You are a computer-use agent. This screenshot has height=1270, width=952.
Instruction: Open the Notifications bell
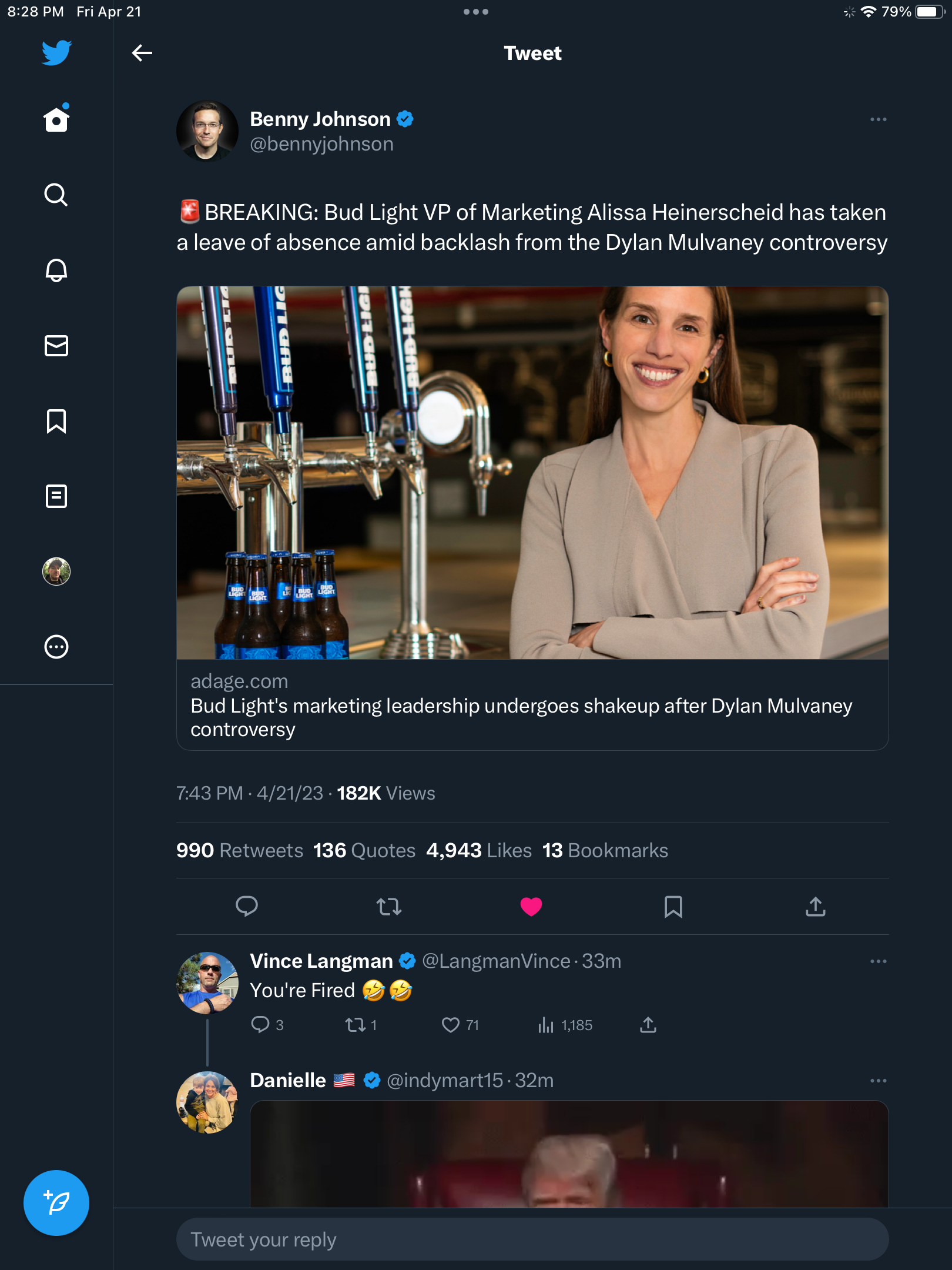(x=56, y=270)
